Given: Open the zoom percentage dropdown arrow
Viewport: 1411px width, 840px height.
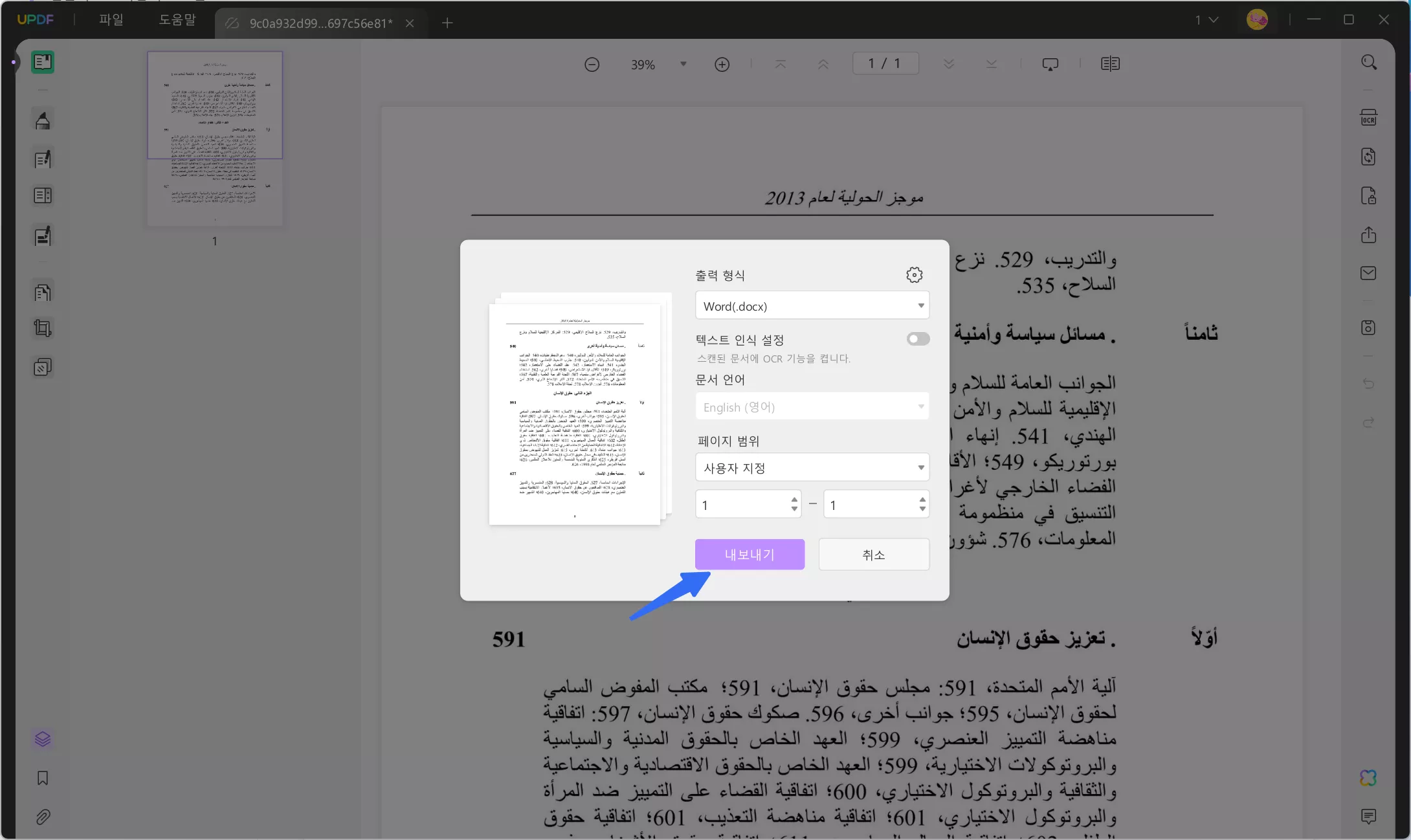Looking at the screenshot, I should [x=683, y=64].
